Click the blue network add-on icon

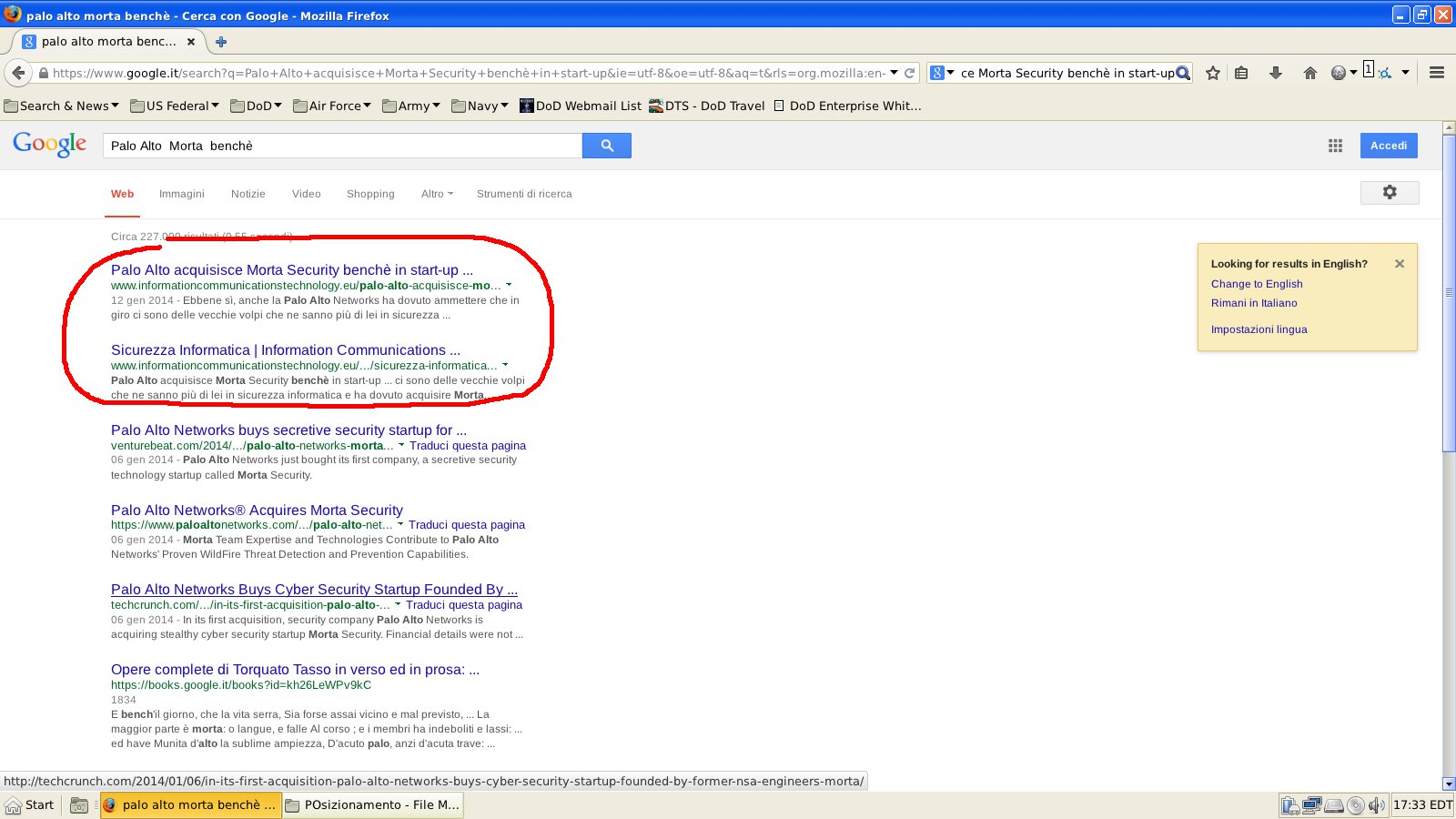[1385, 73]
